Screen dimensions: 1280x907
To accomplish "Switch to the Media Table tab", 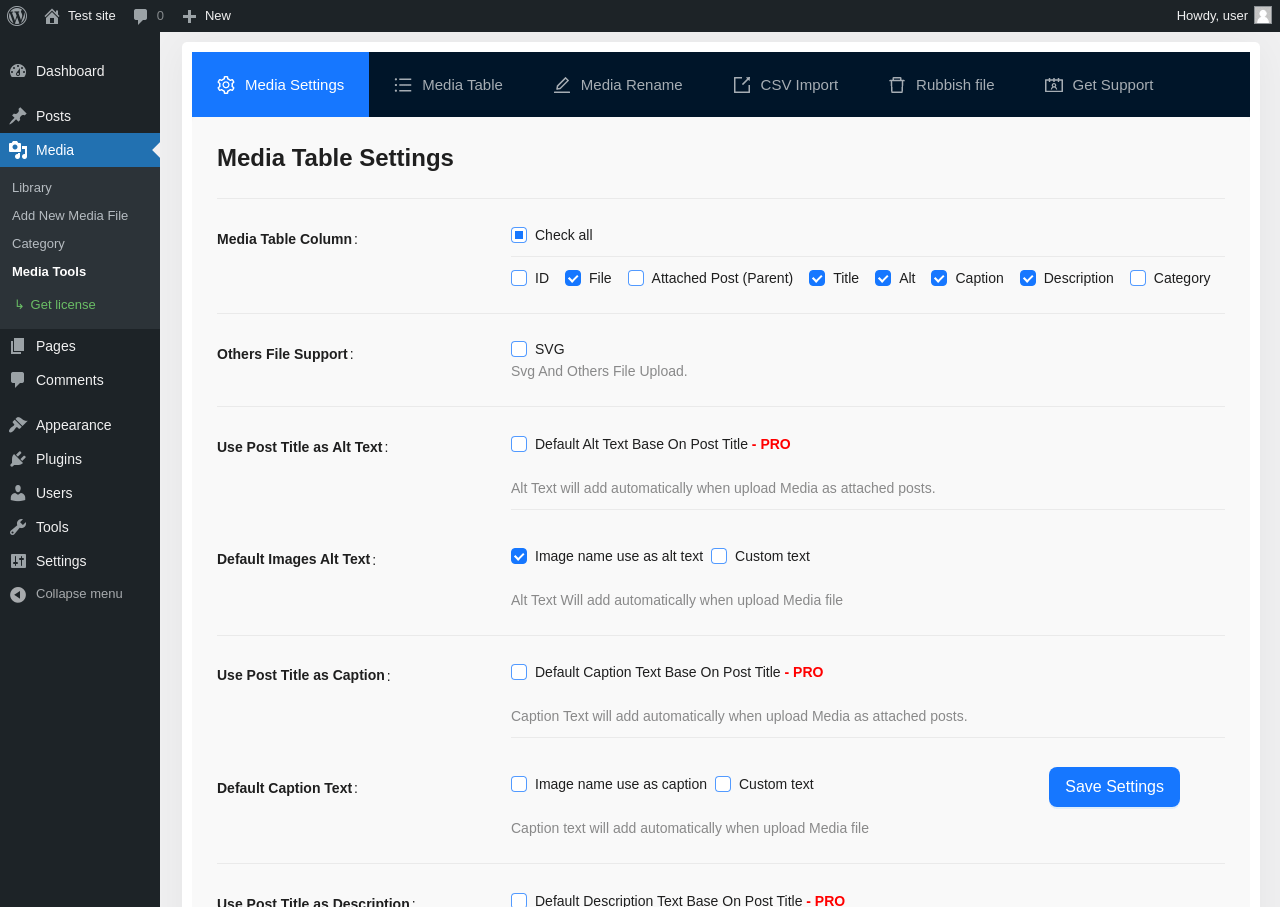I will point(449,85).
